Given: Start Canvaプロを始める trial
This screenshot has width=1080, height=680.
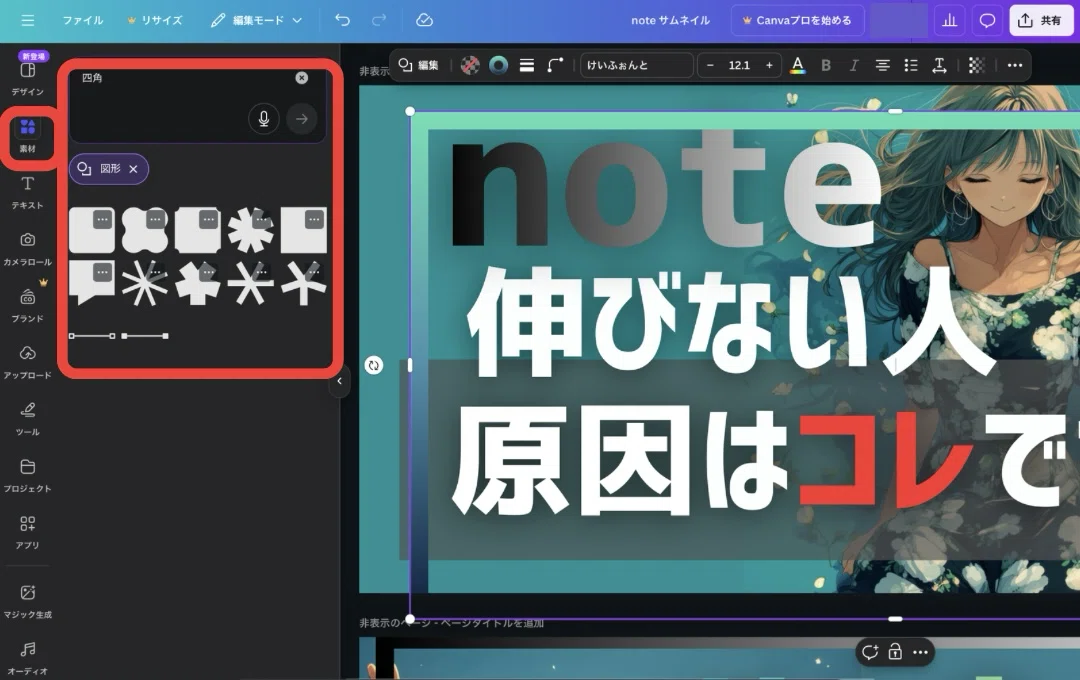Looking at the screenshot, I should click(796, 21).
